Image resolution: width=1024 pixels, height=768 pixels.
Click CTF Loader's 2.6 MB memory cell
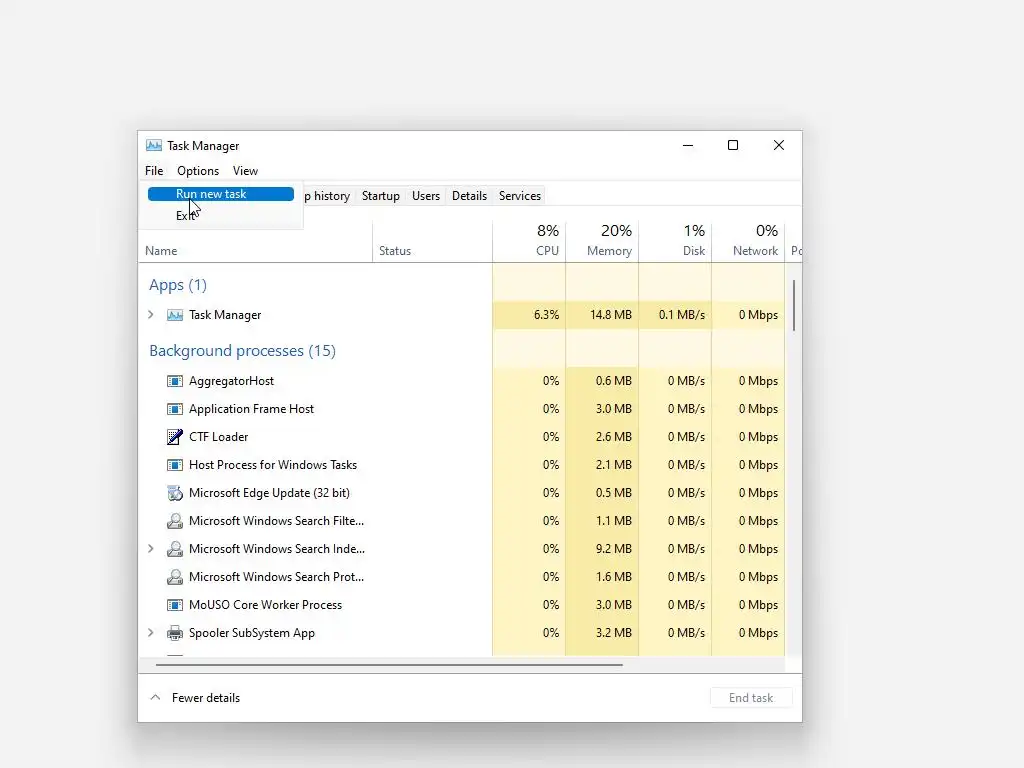tap(602, 437)
